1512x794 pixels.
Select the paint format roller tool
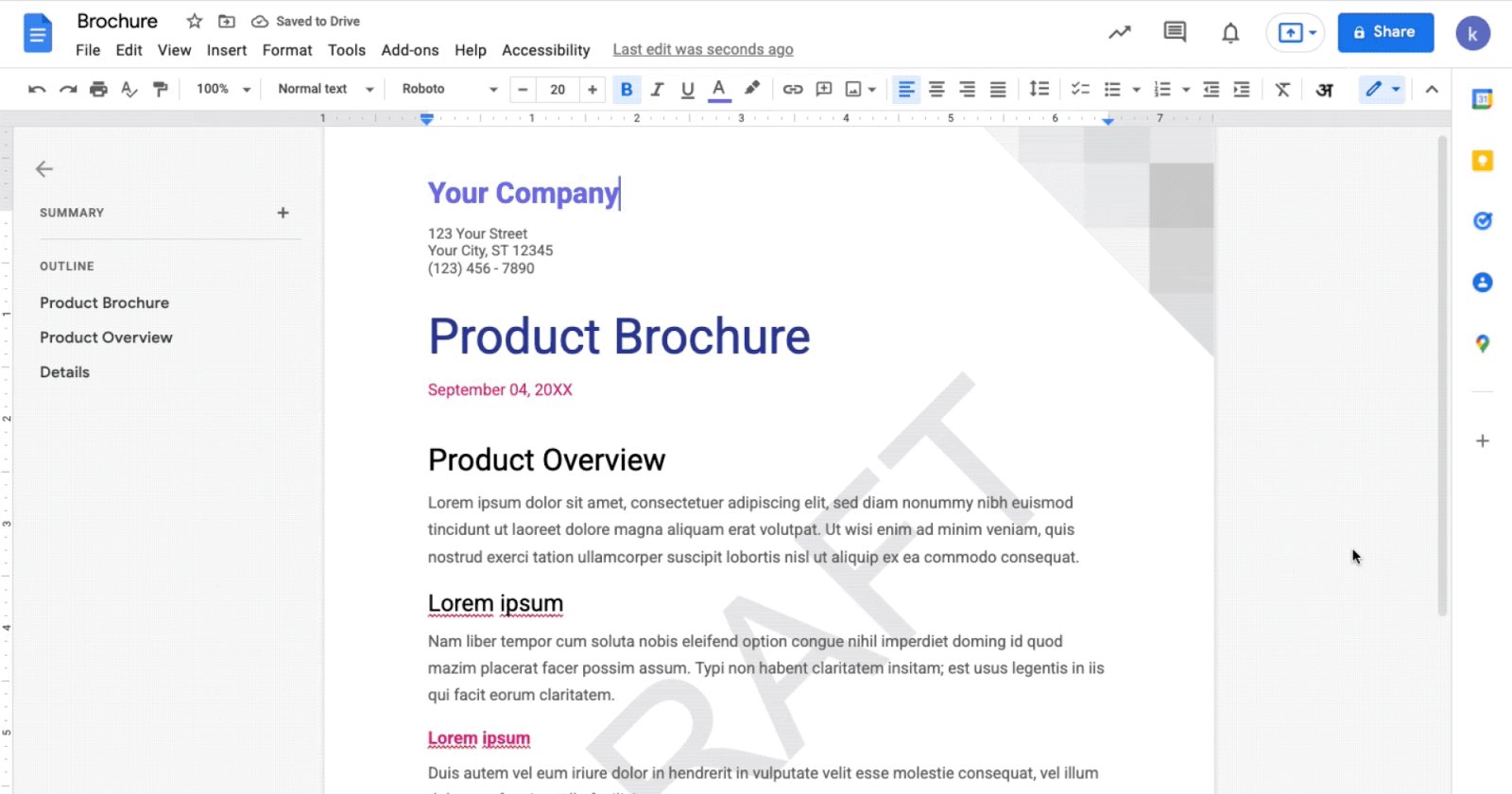click(x=161, y=89)
